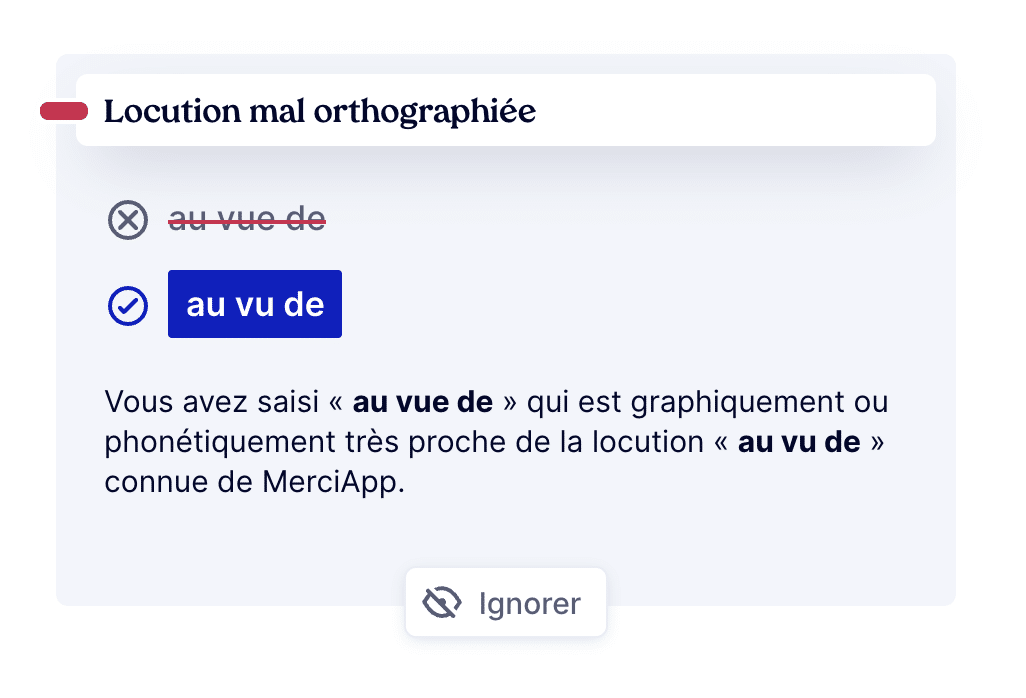Select the title « Locution mal orthographiée »
The width and height of the screenshot is (1026, 698).
pos(319,111)
